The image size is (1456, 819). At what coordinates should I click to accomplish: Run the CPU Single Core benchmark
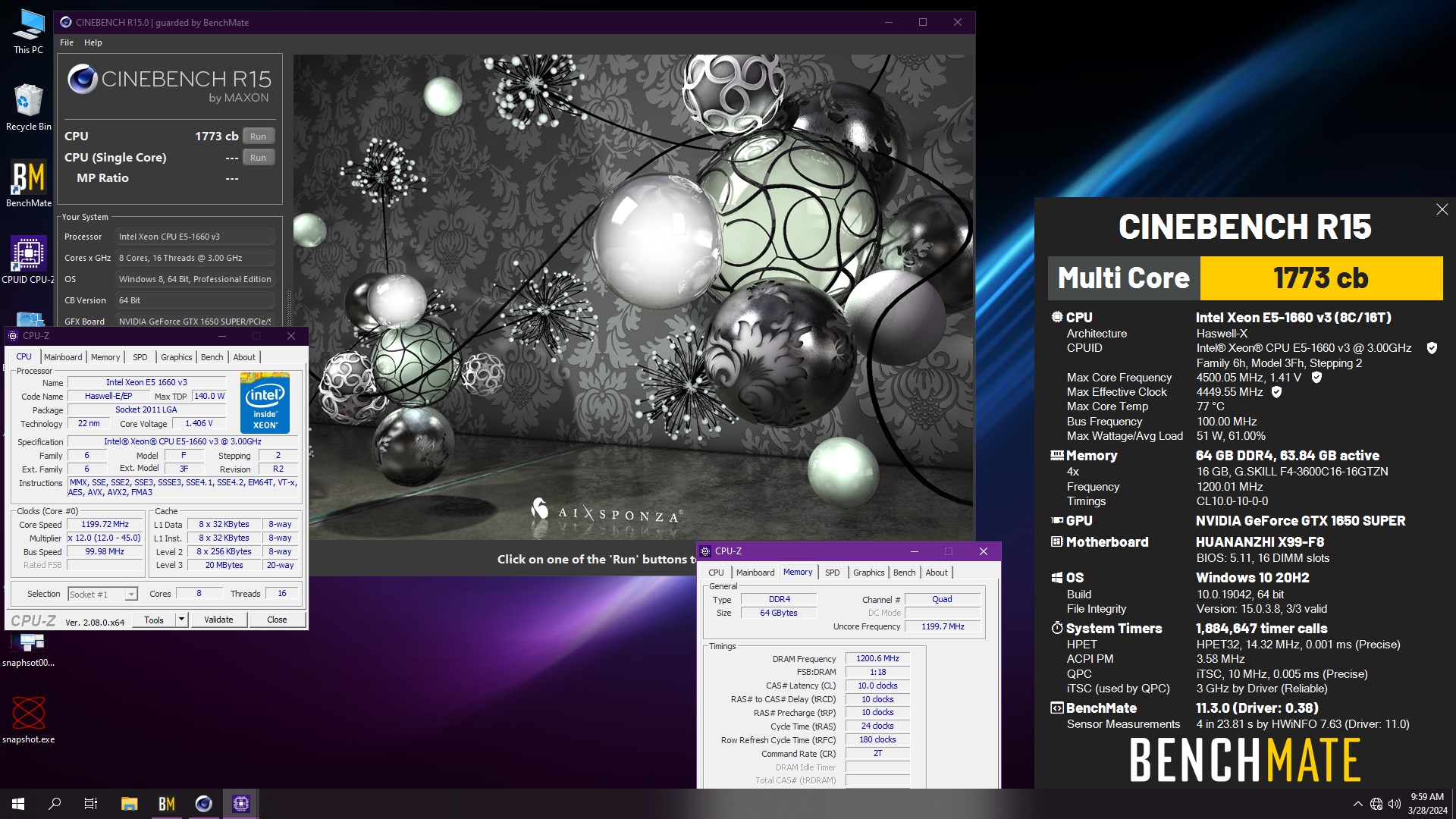pos(258,158)
